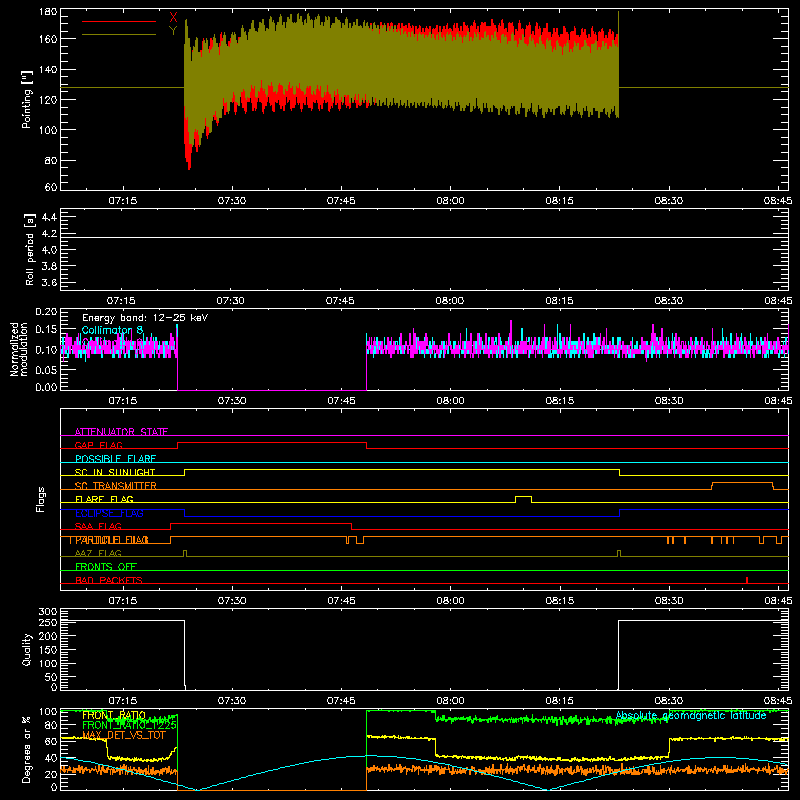Select the "Flags" axis label
Screen dimensions: 800x800
[41, 499]
